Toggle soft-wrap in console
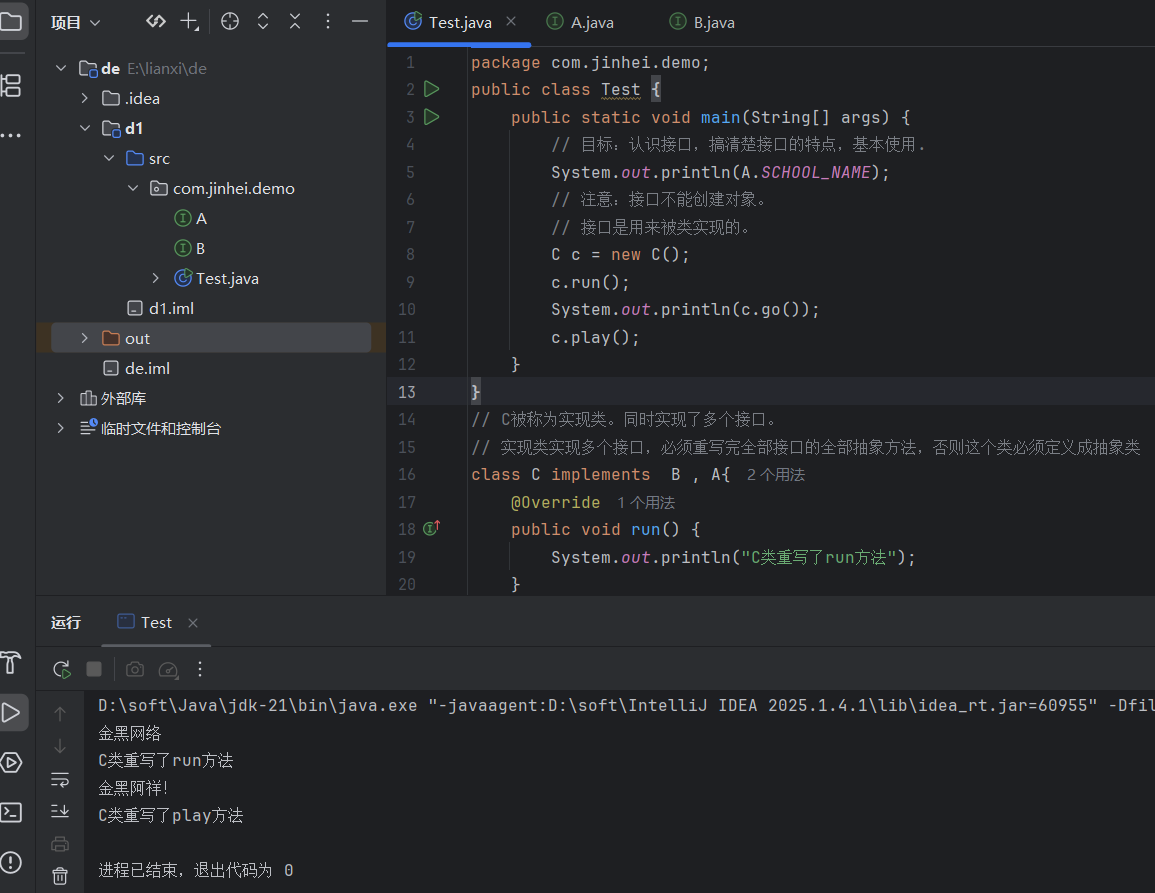The image size is (1155, 893). pyautogui.click(x=60, y=779)
